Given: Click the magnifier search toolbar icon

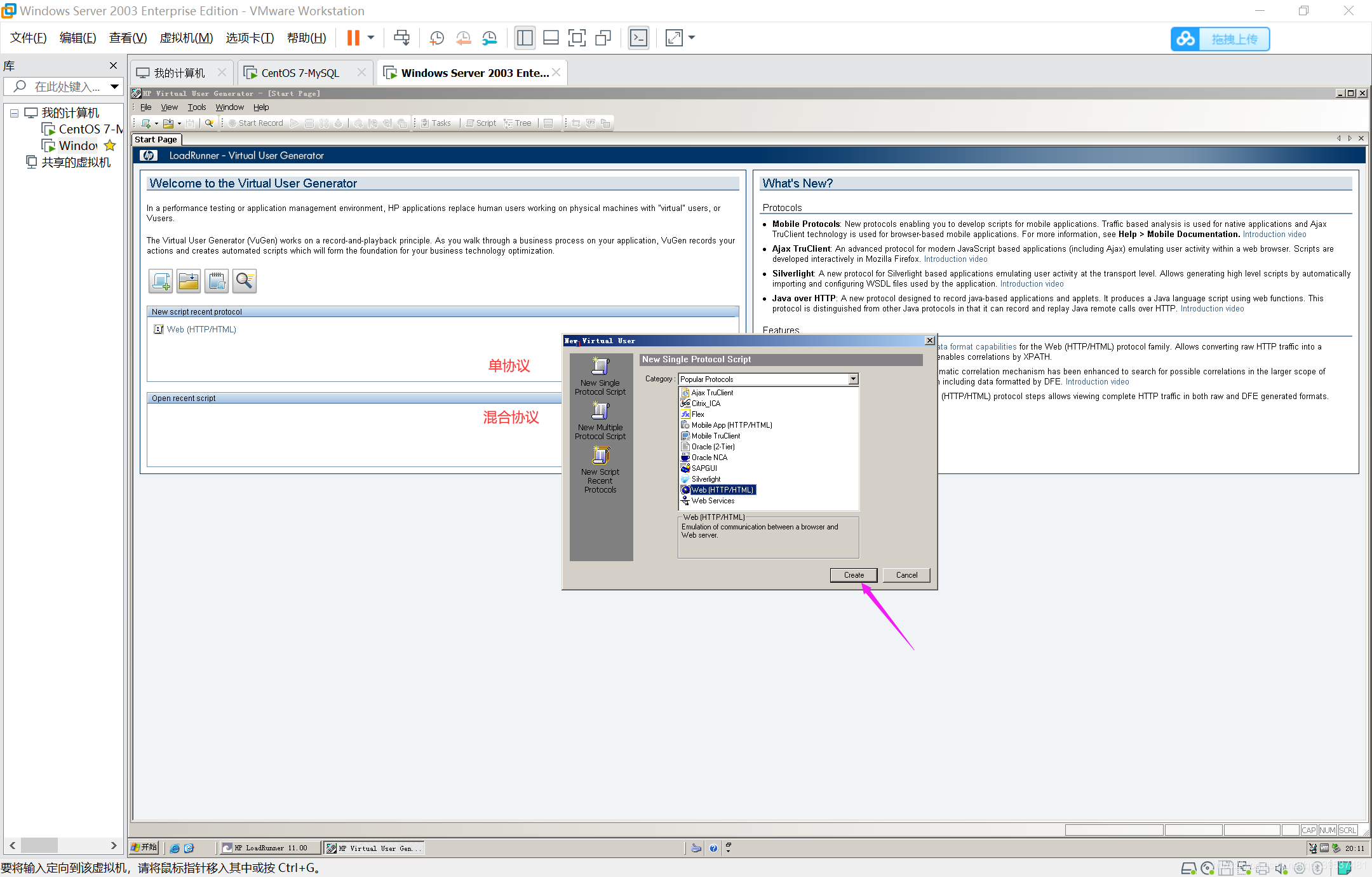Looking at the screenshot, I should 209,123.
